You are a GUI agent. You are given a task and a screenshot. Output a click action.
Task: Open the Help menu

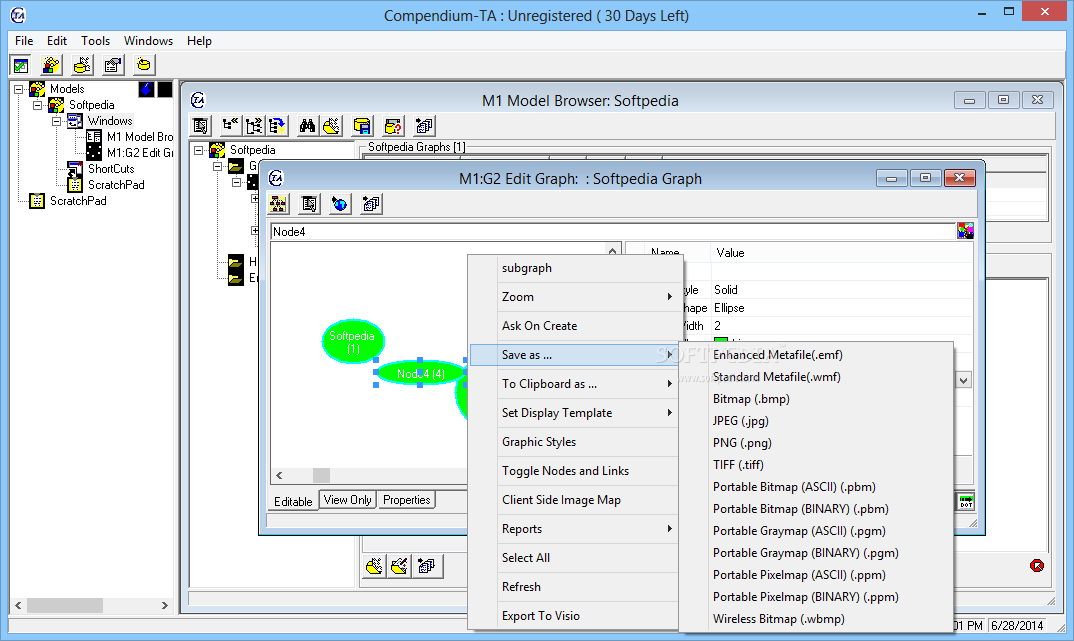click(199, 41)
